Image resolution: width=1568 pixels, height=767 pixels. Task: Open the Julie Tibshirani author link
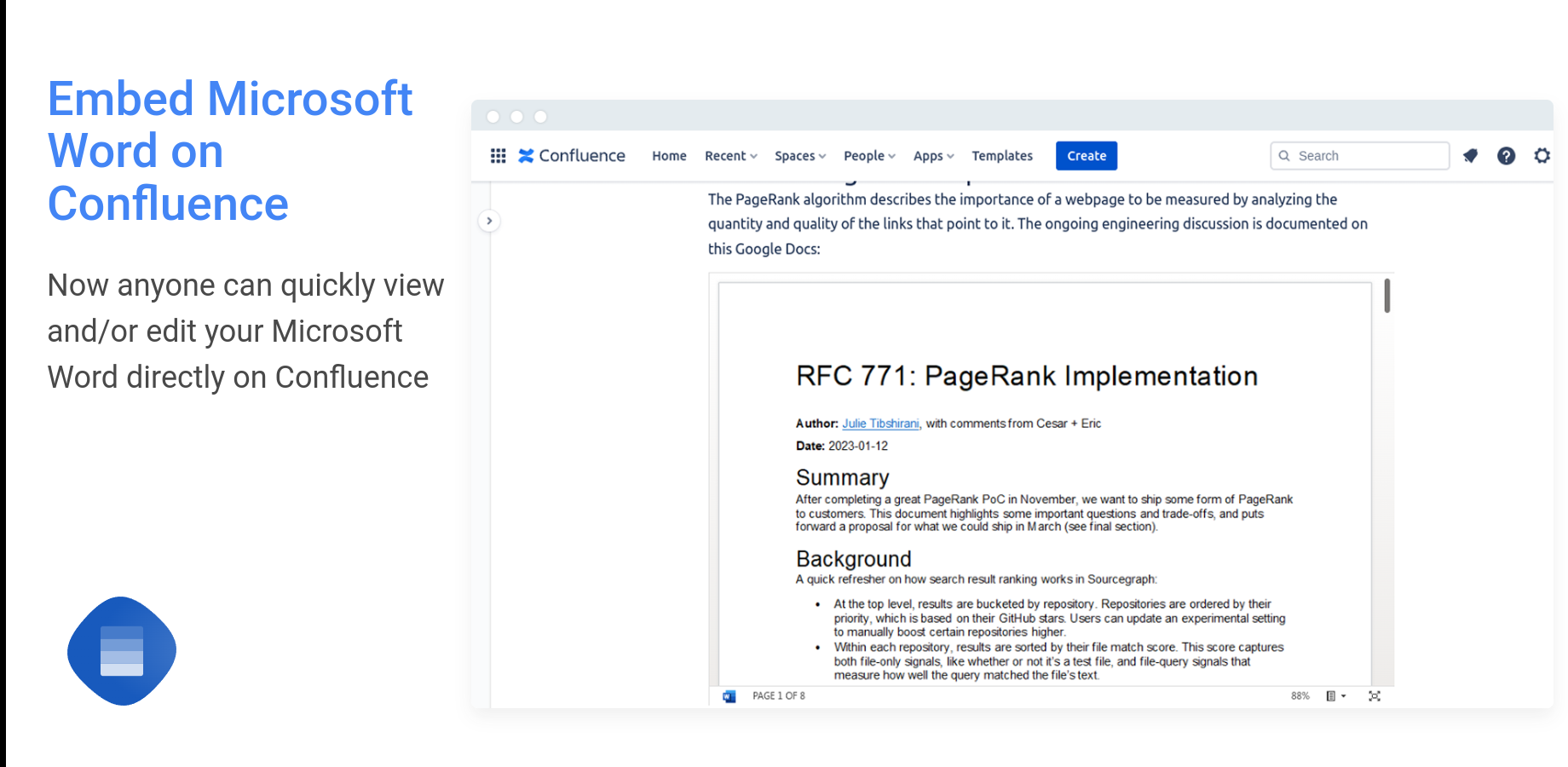click(881, 424)
